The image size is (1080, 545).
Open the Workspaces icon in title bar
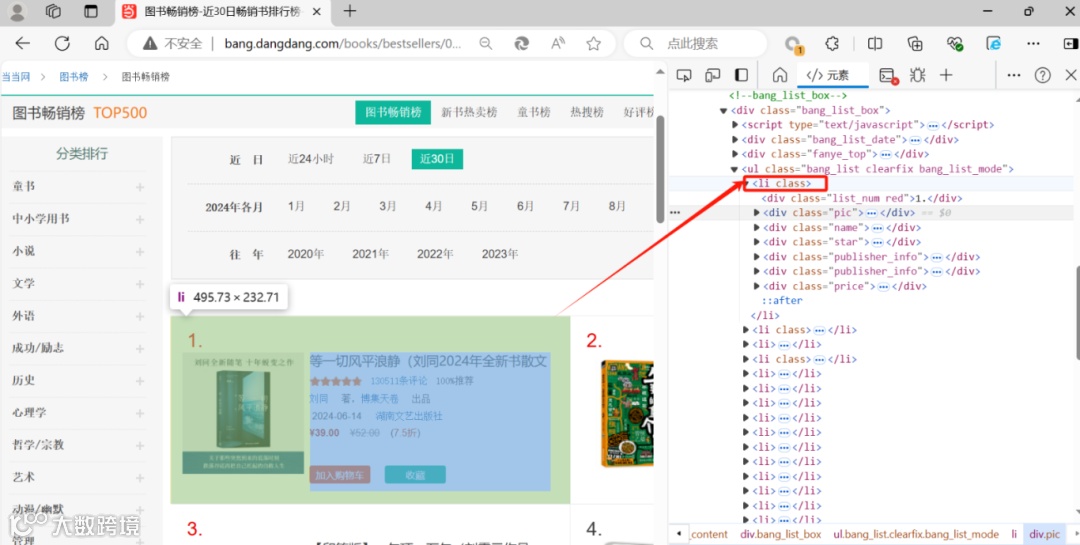[53, 11]
